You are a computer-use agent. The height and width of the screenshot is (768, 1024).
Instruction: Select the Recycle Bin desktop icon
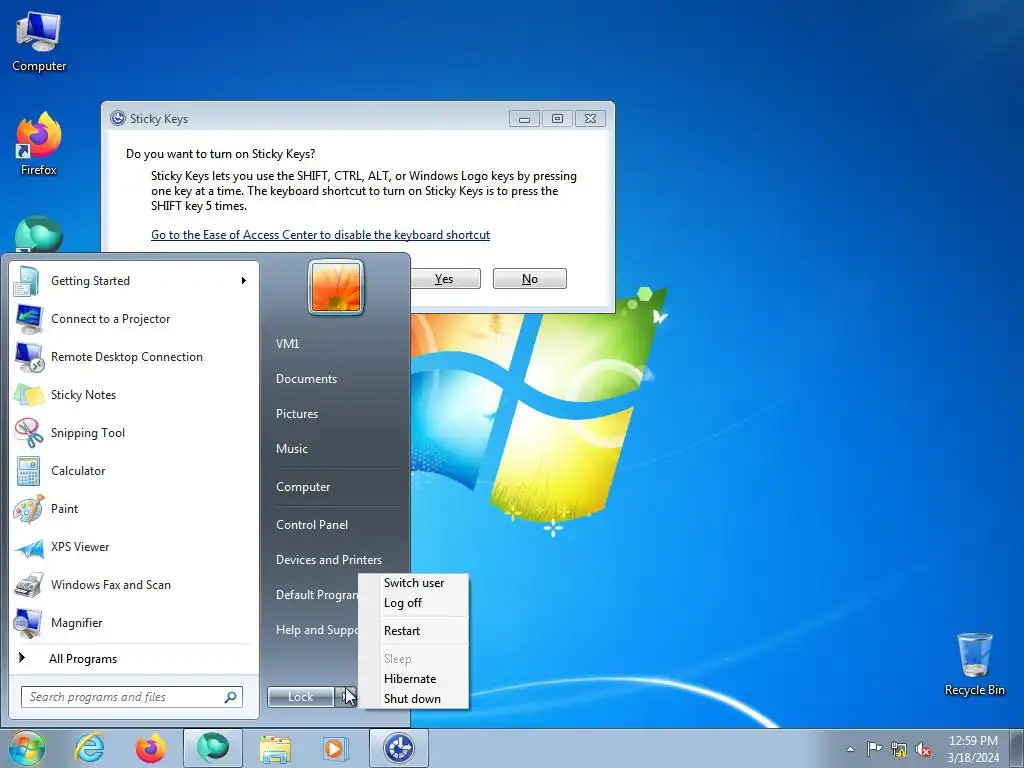974,664
